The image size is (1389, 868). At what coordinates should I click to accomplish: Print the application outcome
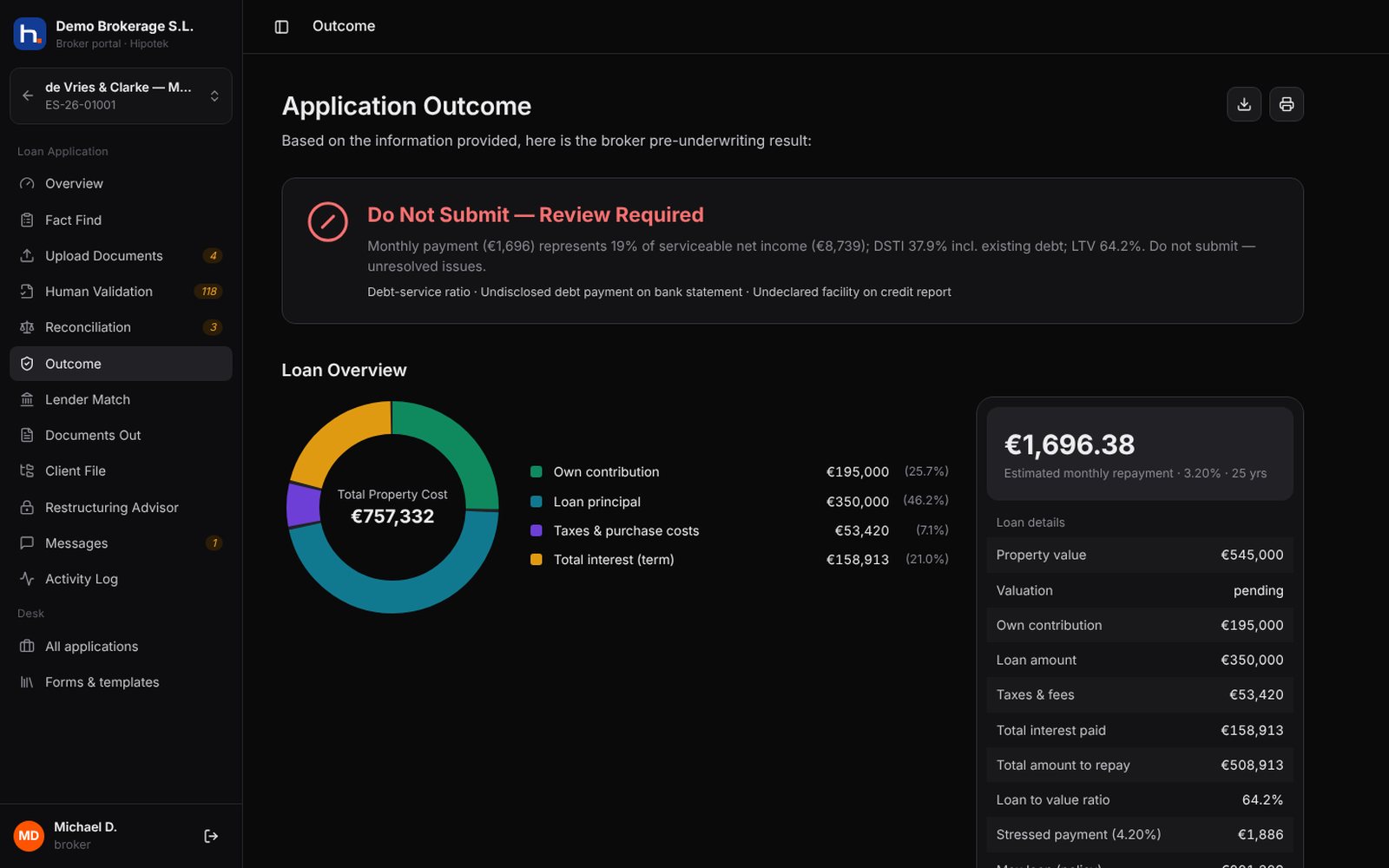(x=1287, y=104)
